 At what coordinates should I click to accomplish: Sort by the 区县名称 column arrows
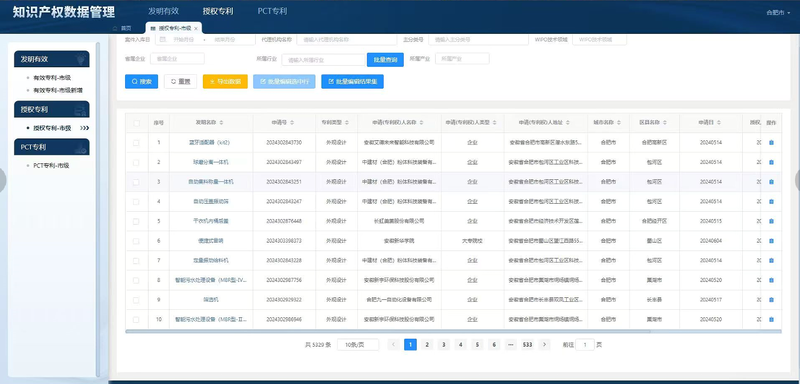[665, 123]
